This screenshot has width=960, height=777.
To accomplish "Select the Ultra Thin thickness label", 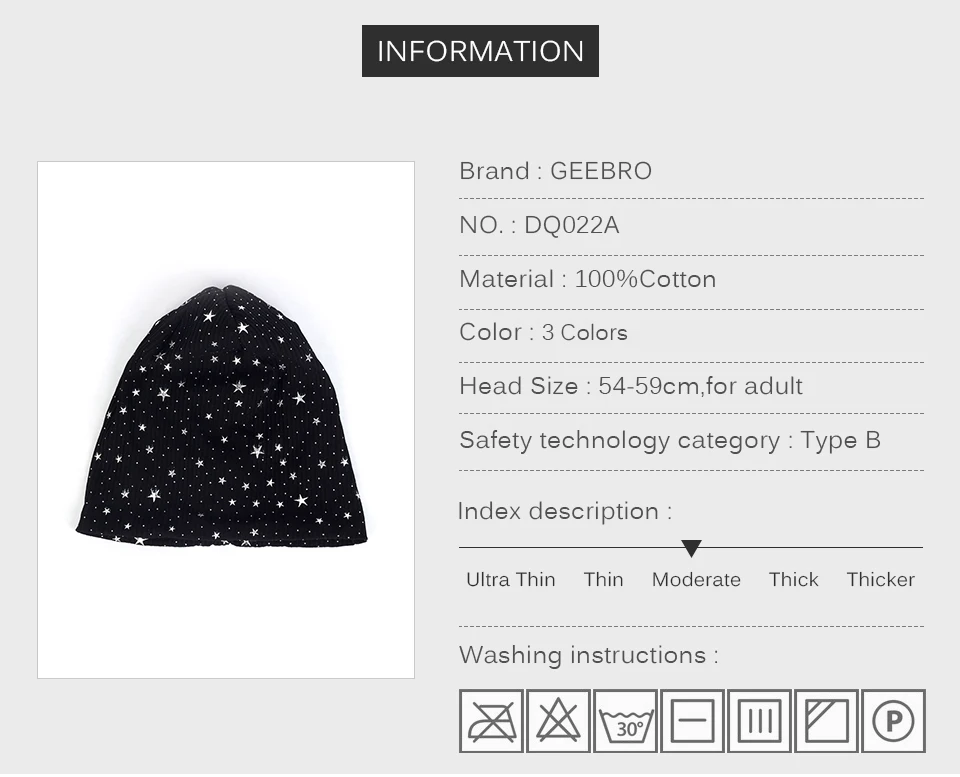I will pos(511,579).
